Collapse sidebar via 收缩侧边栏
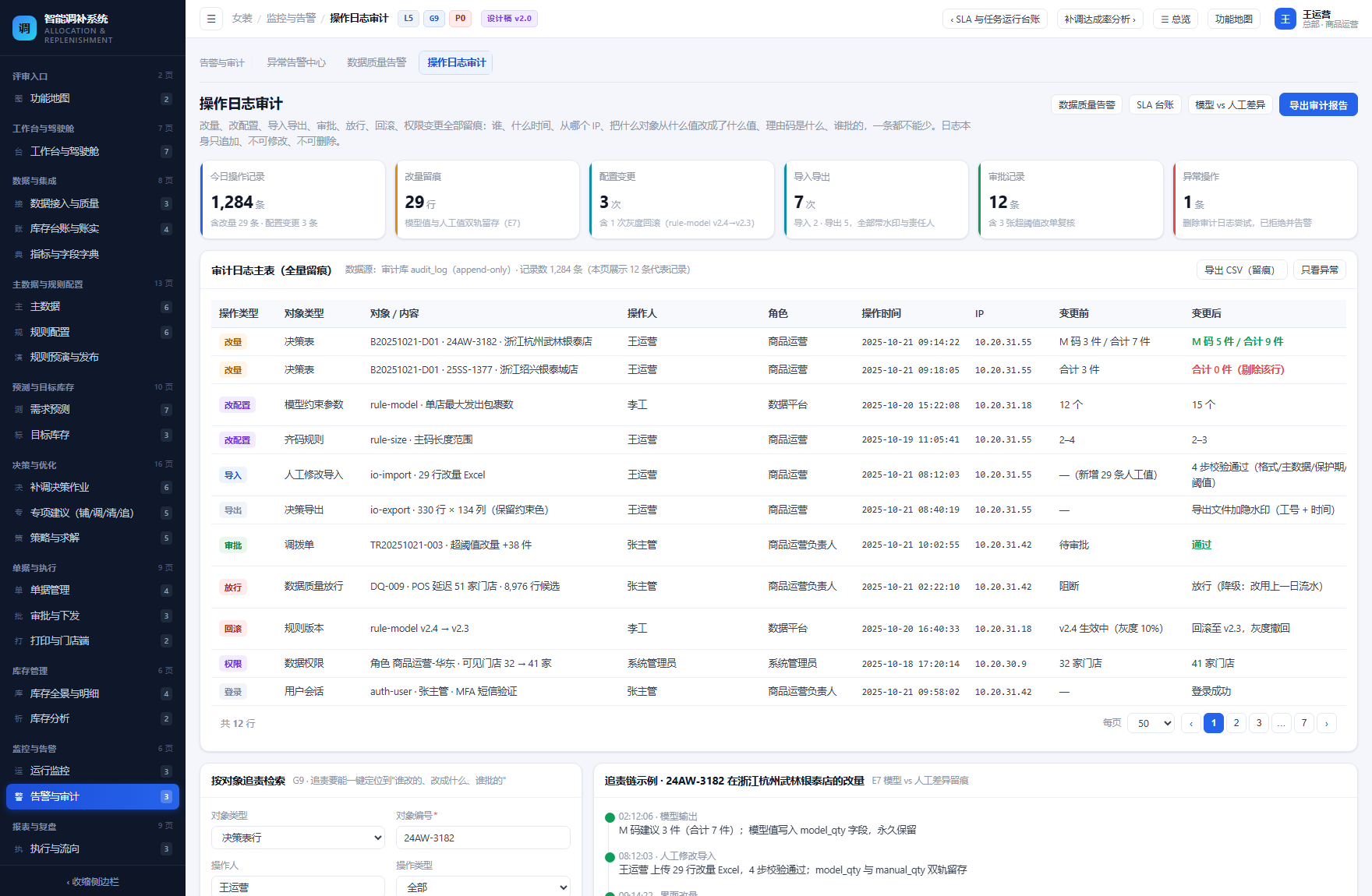The width and height of the screenshot is (1372, 896). point(93,881)
